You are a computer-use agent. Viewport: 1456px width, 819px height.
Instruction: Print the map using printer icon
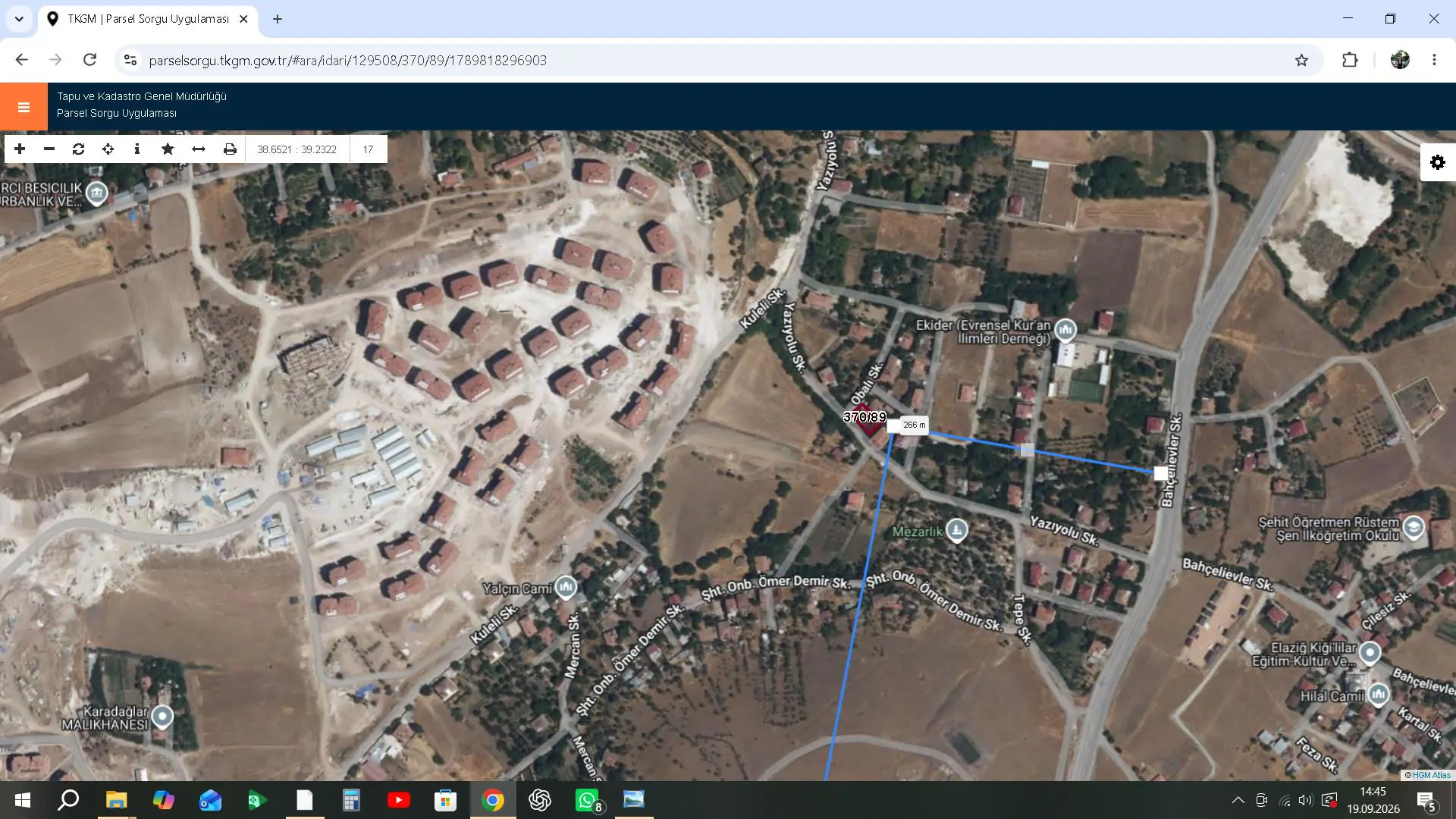(x=230, y=149)
